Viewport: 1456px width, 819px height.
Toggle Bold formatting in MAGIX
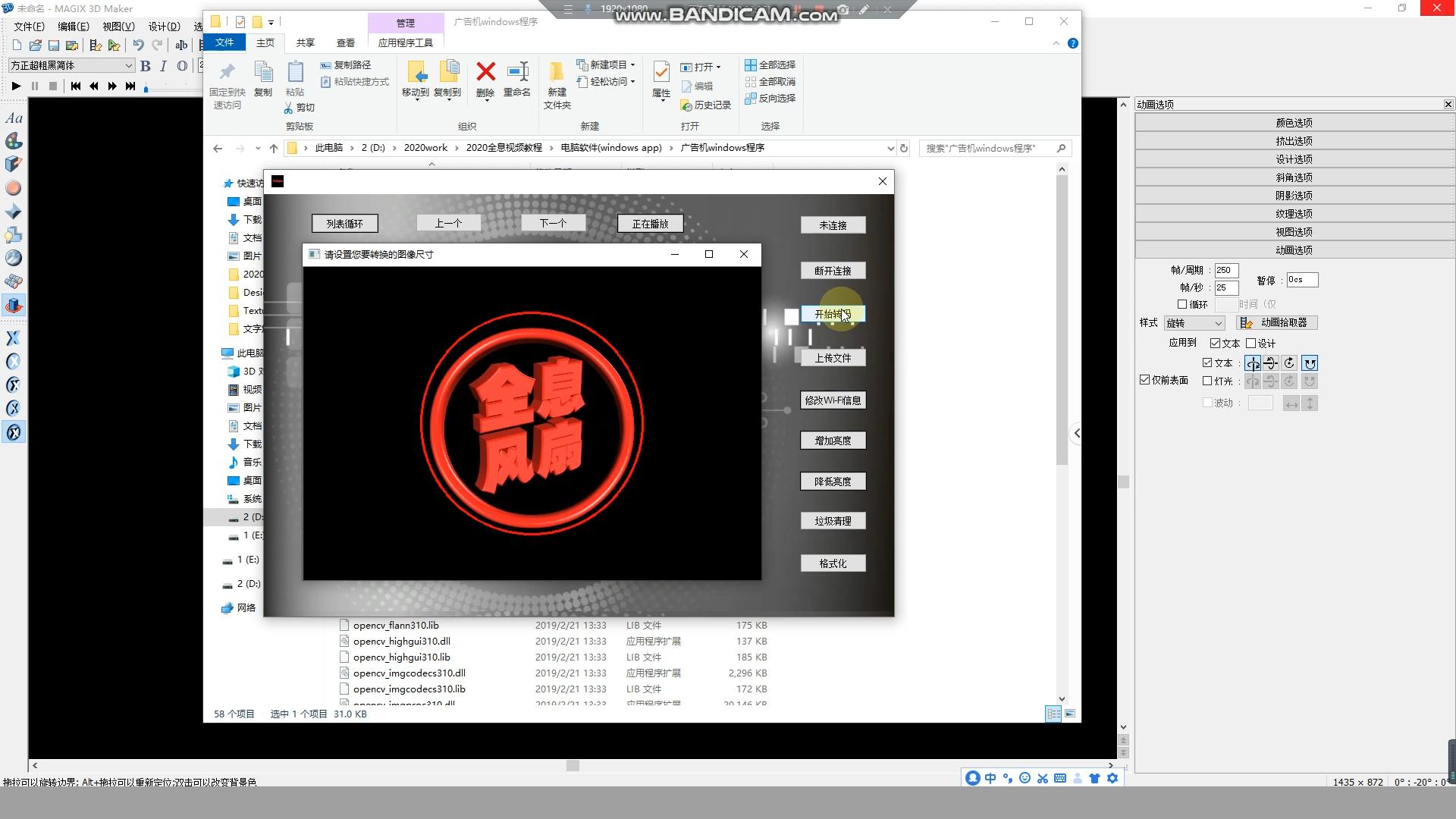(x=146, y=66)
